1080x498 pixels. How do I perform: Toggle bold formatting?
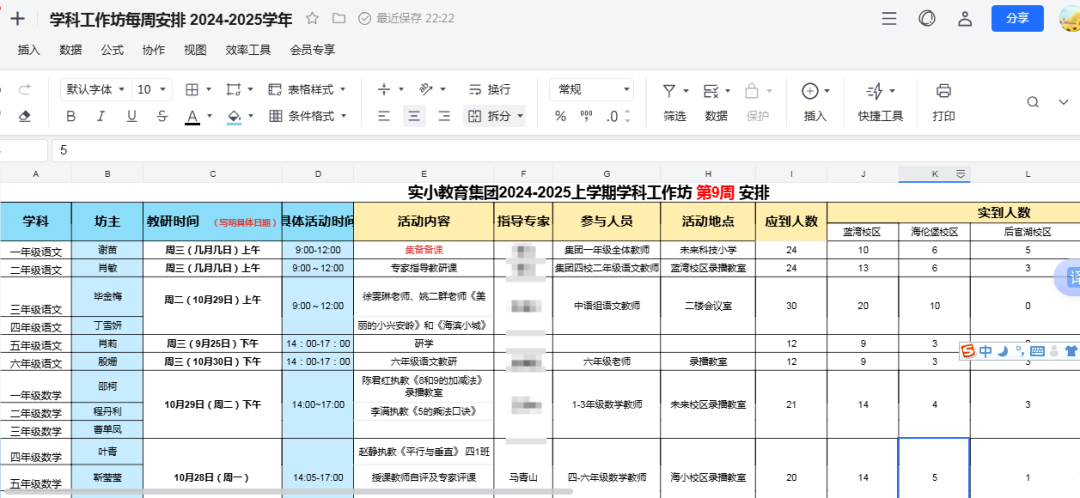click(71, 116)
